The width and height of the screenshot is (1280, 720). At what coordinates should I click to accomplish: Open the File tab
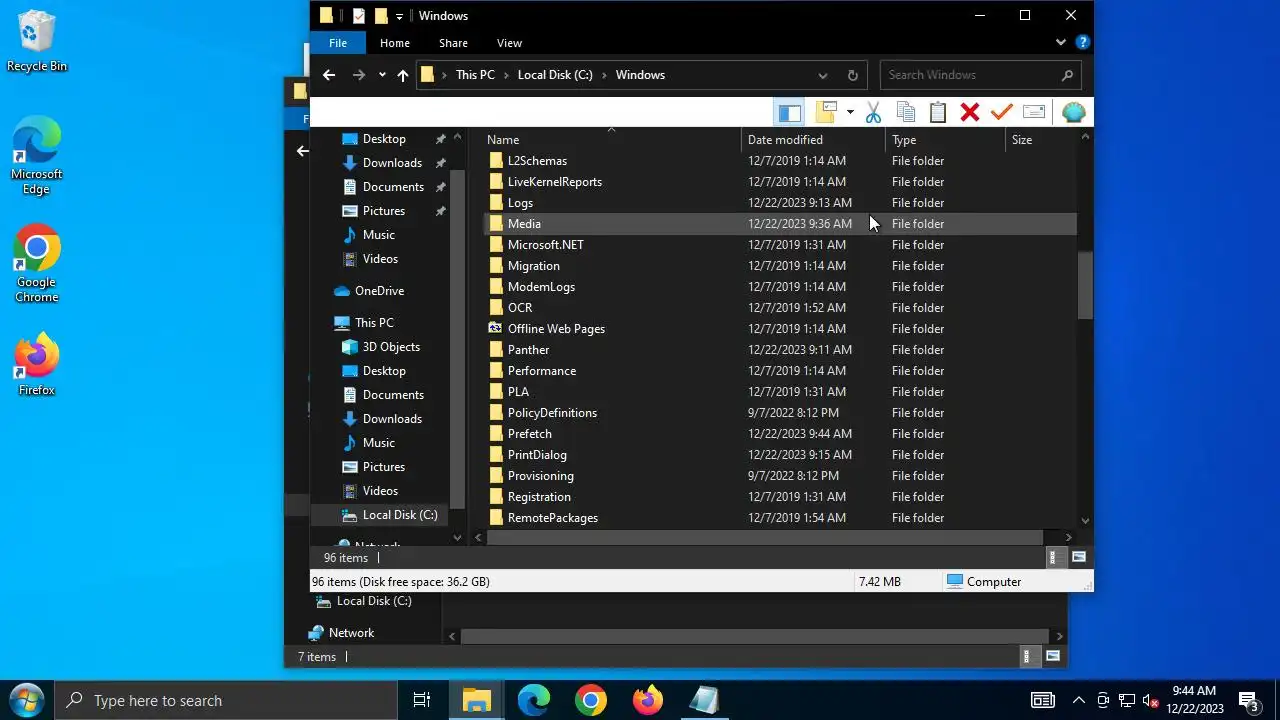(338, 43)
